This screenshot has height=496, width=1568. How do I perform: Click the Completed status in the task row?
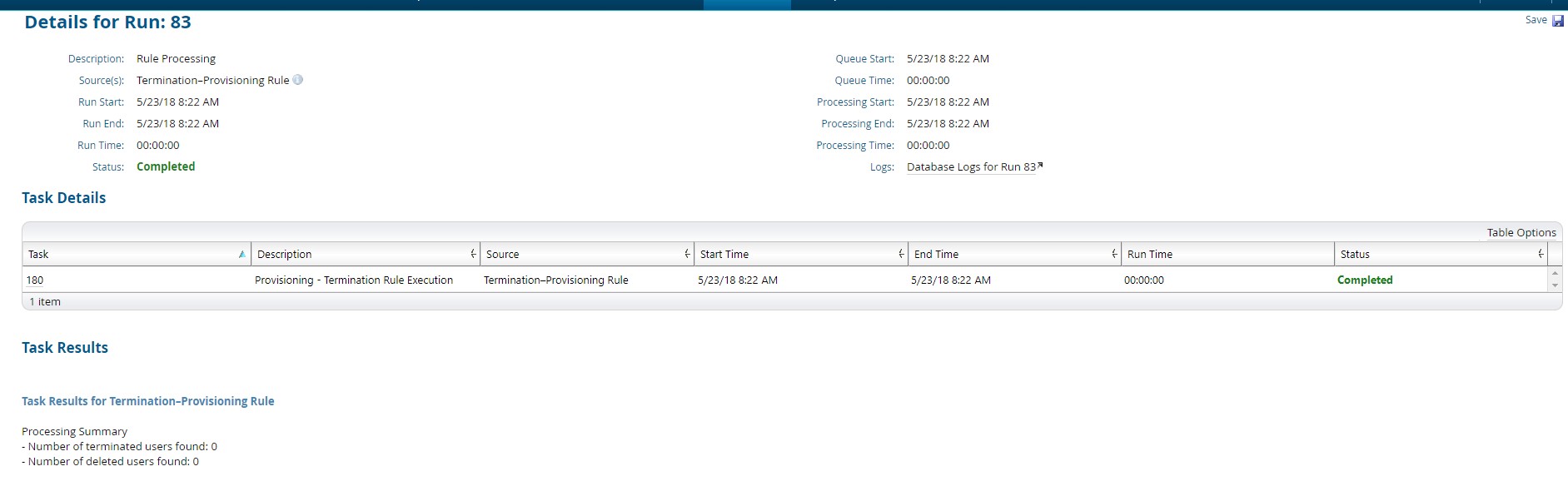[x=1364, y=280]
